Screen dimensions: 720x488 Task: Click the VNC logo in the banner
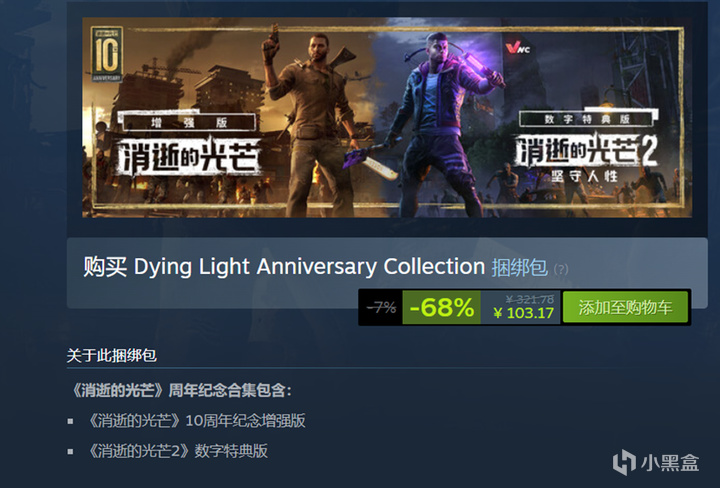[518, 48]
